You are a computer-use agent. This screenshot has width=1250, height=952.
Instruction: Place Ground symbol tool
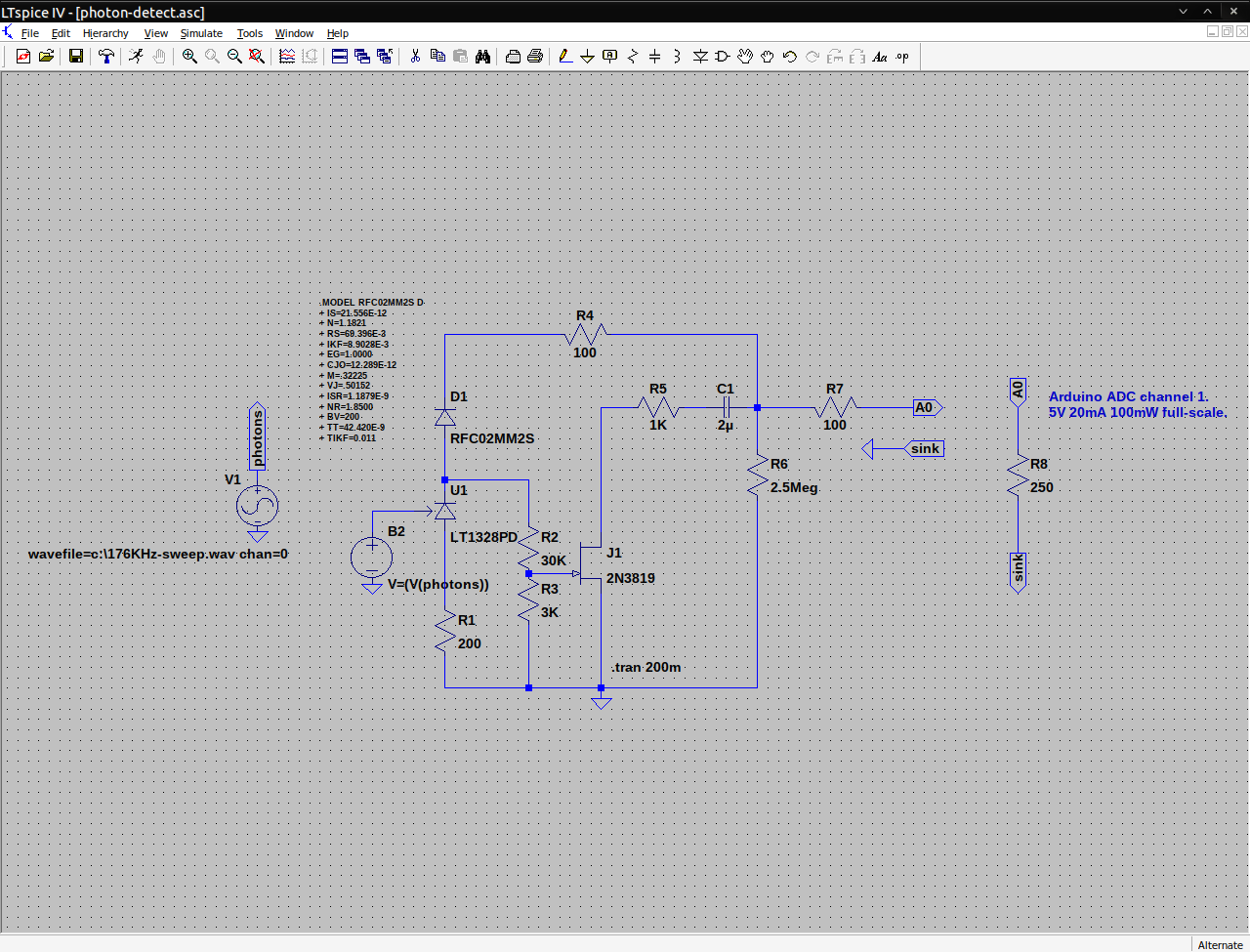(587, 57)
